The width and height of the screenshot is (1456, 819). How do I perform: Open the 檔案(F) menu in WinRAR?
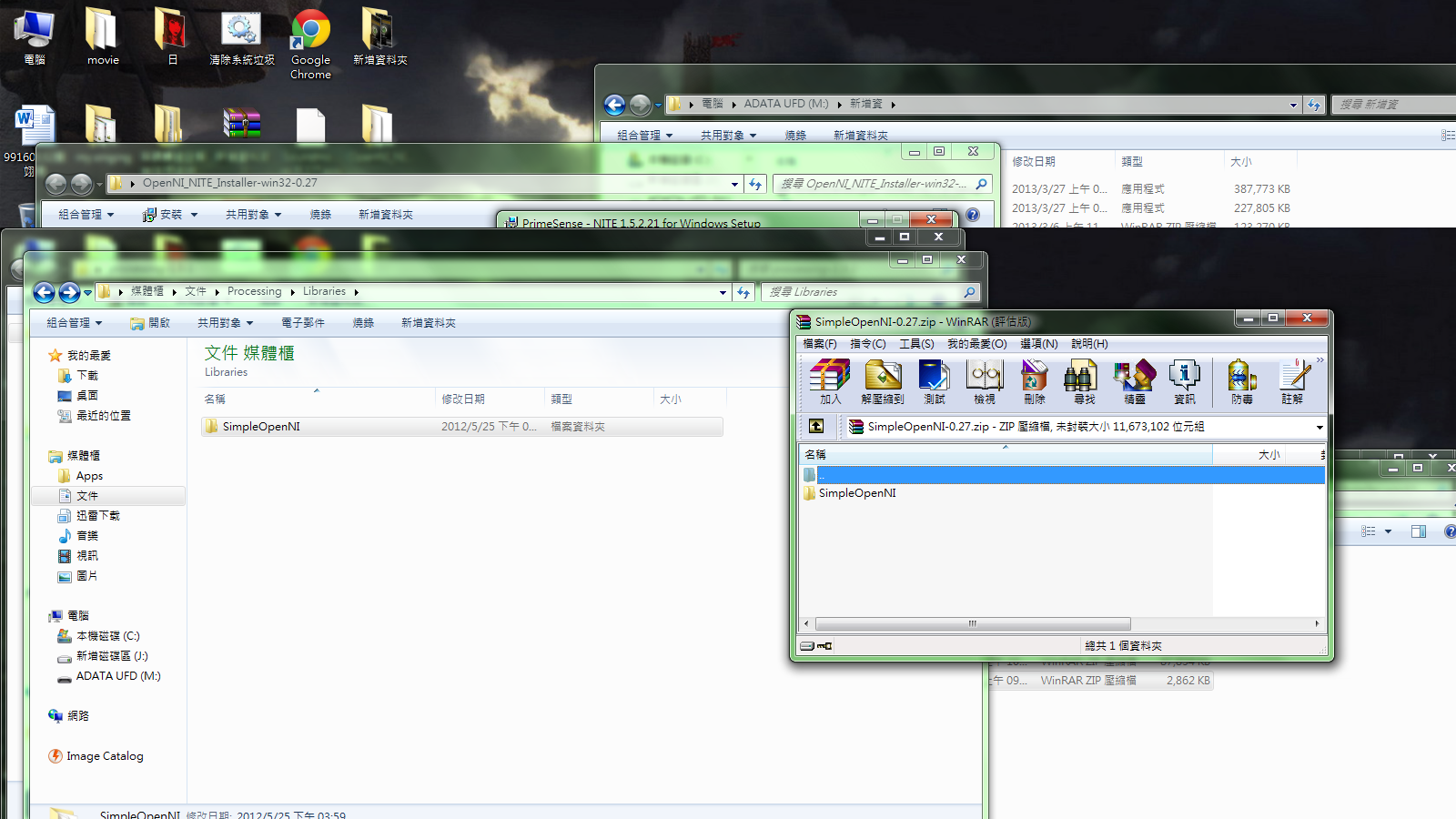(819, 344)
